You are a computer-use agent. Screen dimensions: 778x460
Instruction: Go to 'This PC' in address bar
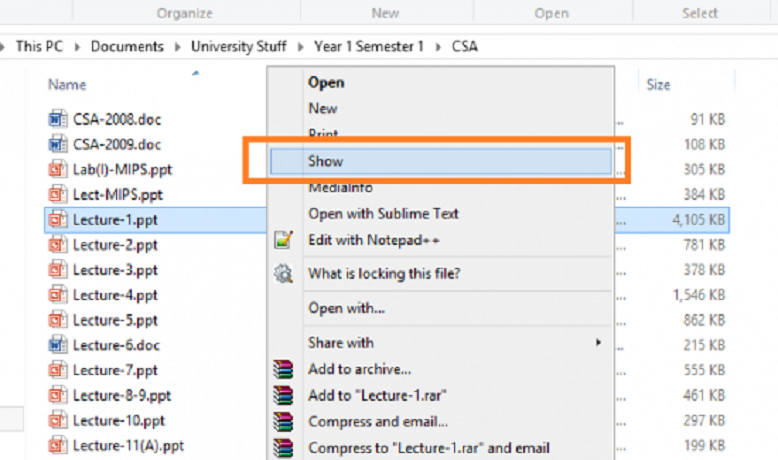click(43, 46)
